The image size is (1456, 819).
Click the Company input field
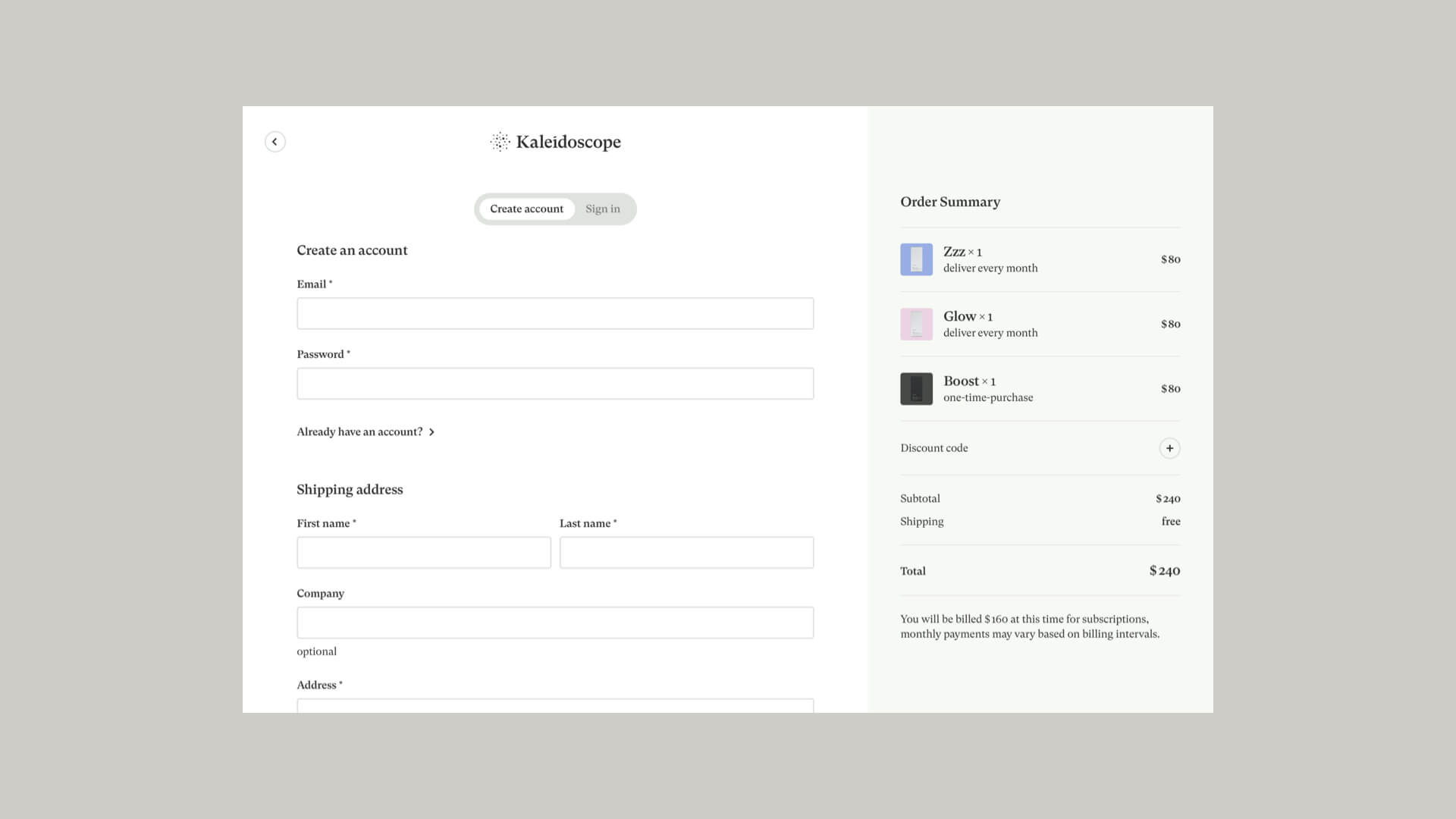(x=554, y=622)
